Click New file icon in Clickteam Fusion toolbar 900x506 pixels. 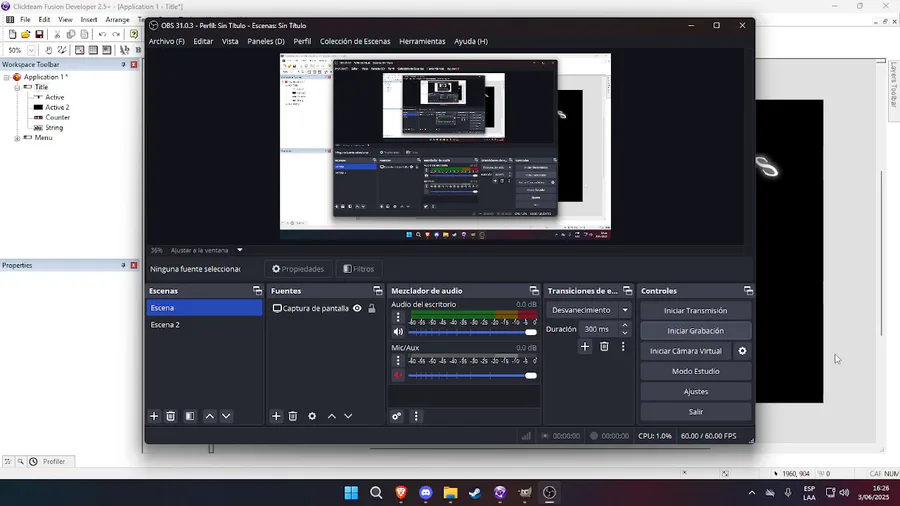click(x=12, y=34)
